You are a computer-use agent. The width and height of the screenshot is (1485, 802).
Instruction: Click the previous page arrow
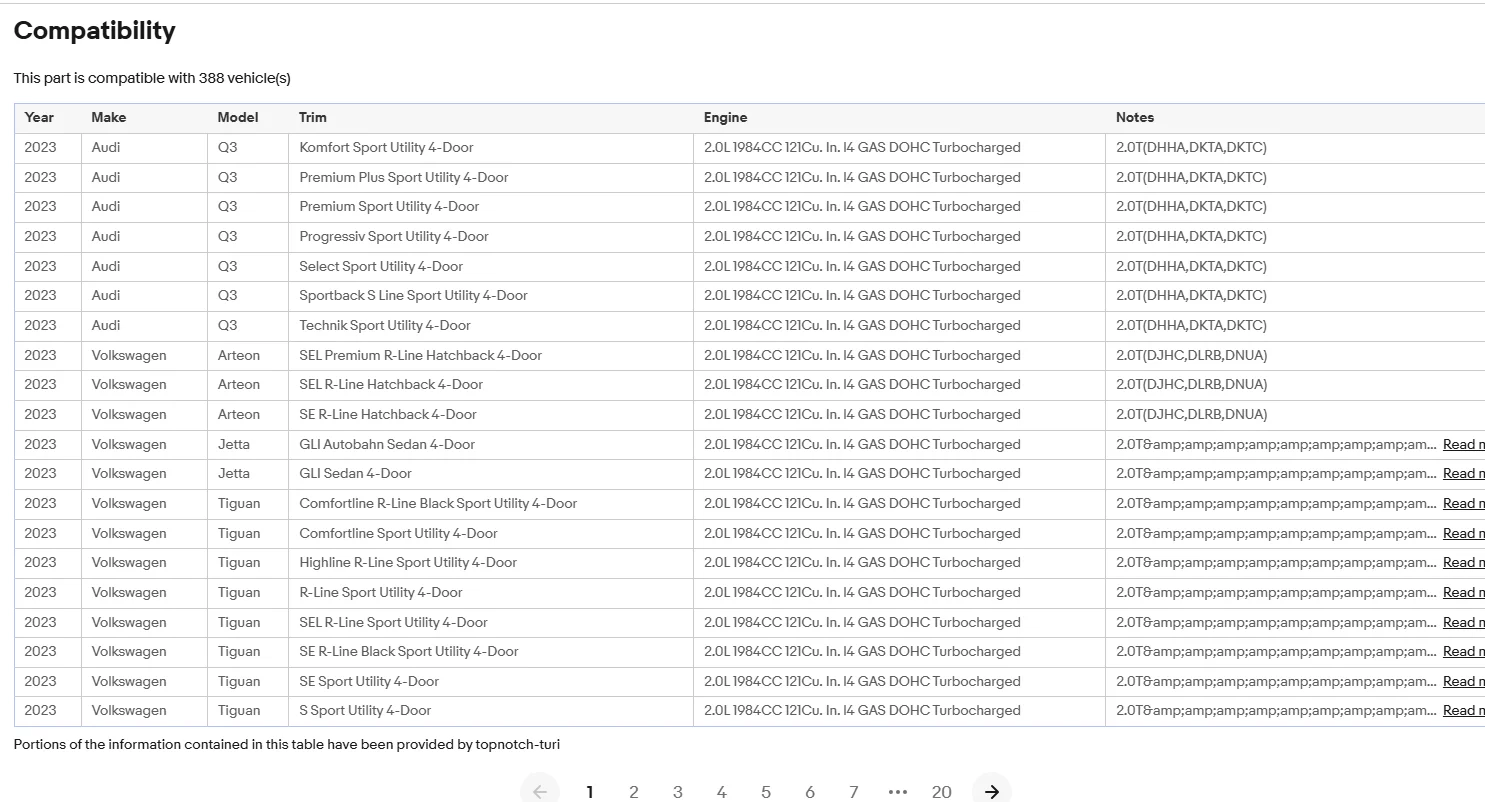(x=540, y=791)
